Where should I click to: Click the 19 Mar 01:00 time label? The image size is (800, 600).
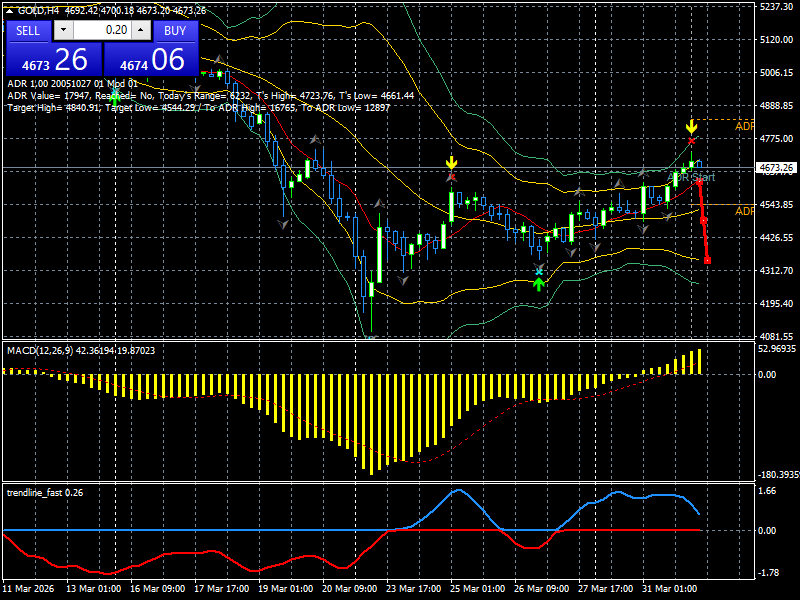click(285, 588)
